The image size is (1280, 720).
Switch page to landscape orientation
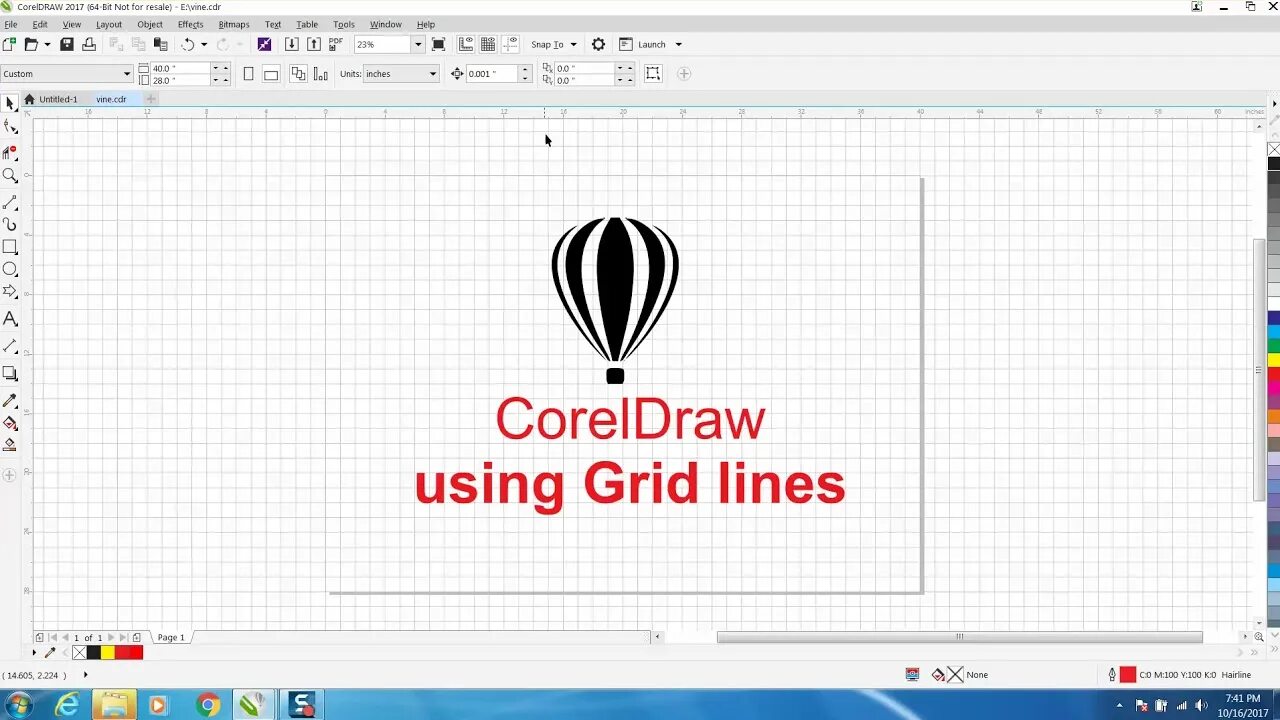point(271,74)
